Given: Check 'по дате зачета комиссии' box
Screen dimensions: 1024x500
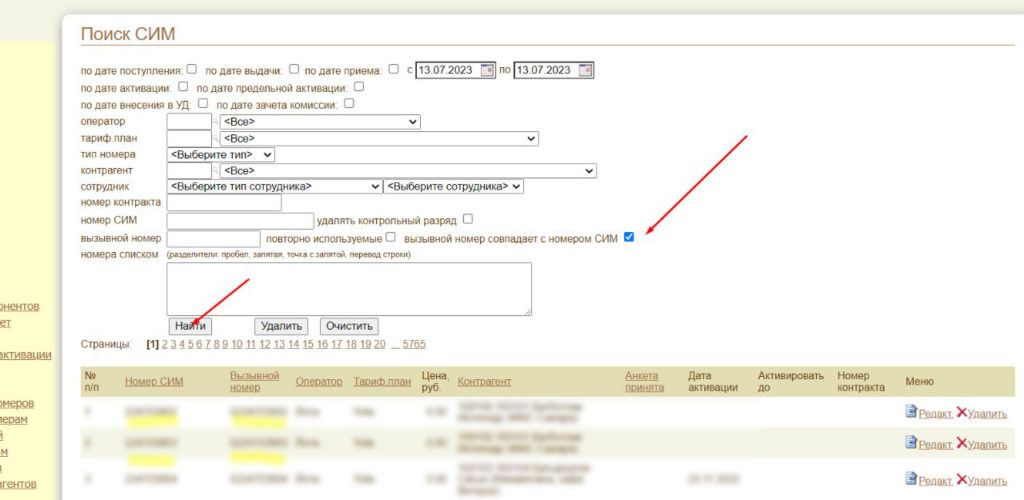Looking at the screenshot, I should coord(349,103).
